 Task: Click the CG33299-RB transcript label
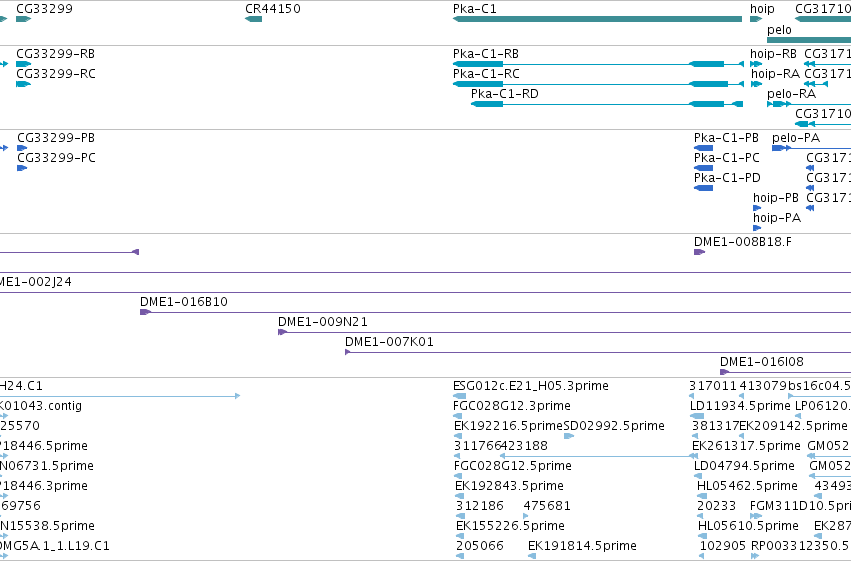[55, 54]
